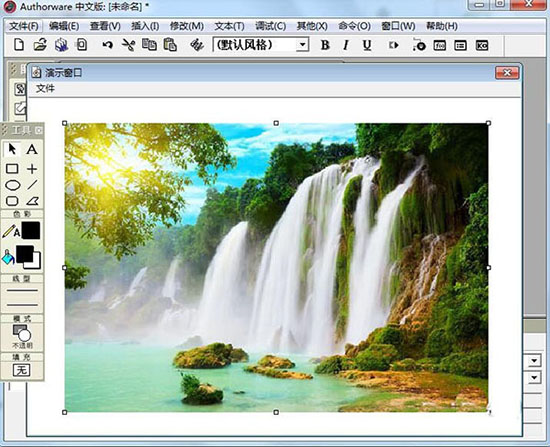Click the fill pattern 无 box
Screen dimensions: 550x447
point(21,370)
